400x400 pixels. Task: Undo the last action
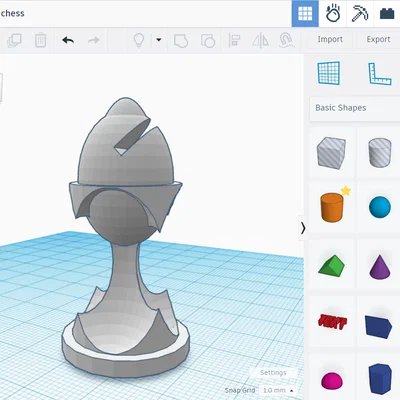68,41
